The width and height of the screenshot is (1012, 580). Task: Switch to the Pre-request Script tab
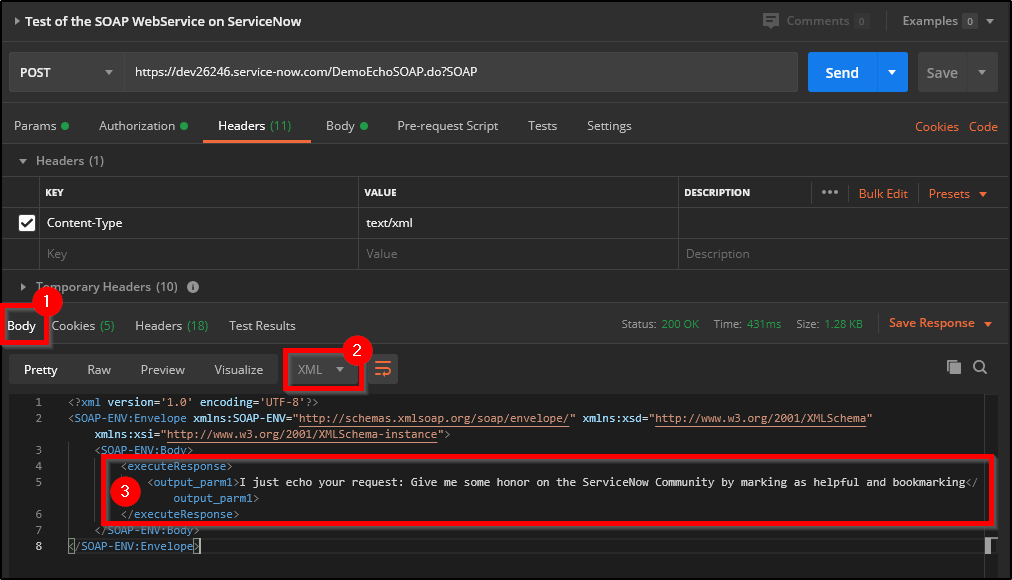446,126
